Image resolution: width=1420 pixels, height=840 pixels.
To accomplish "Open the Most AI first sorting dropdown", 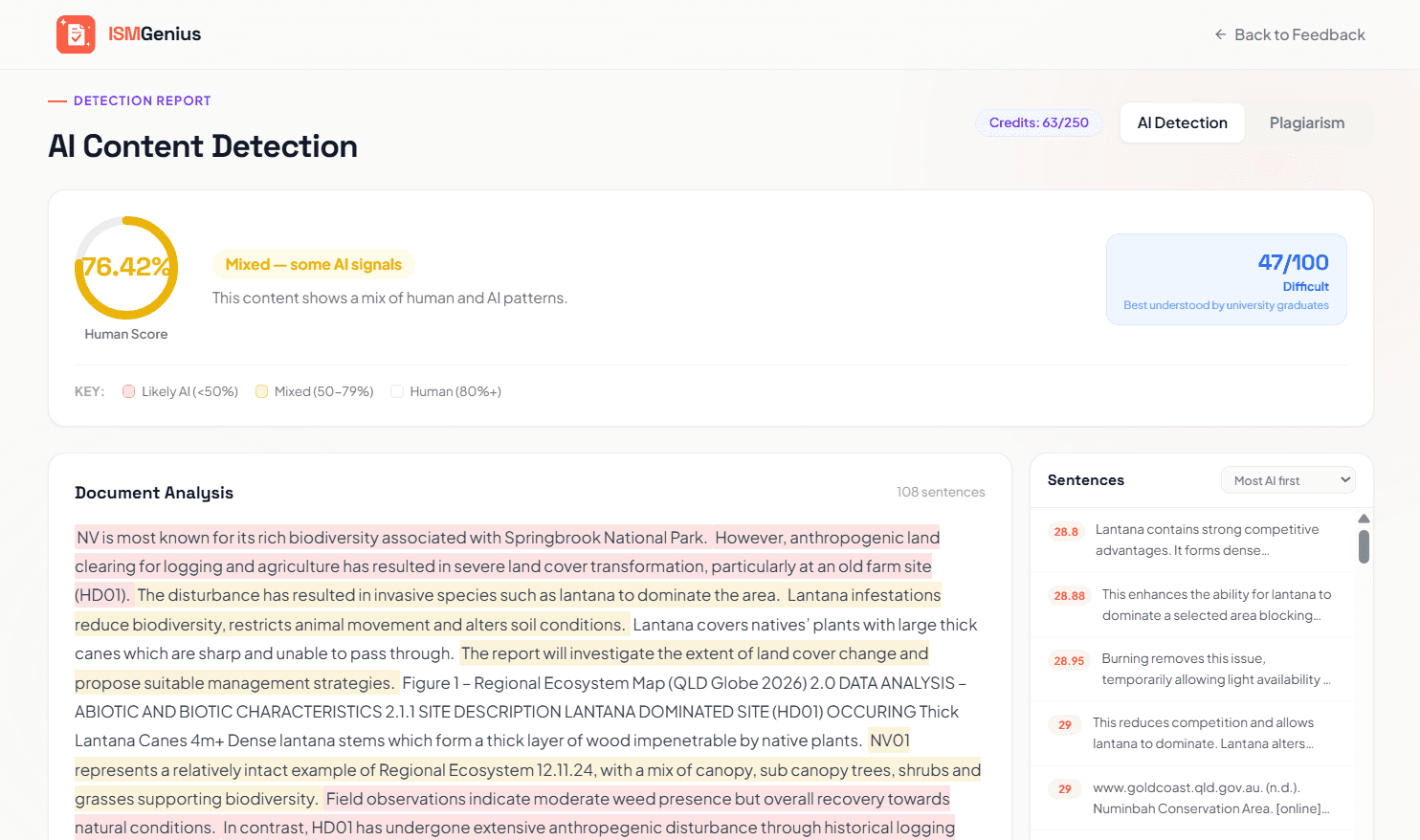I will pos(1288,479).
